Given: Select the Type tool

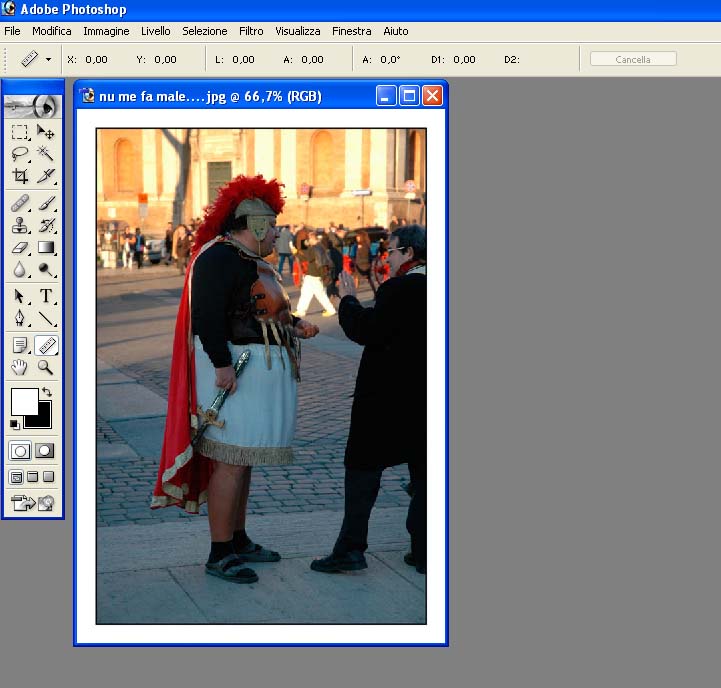Looking at the screenshot, I should click(46, 296).
